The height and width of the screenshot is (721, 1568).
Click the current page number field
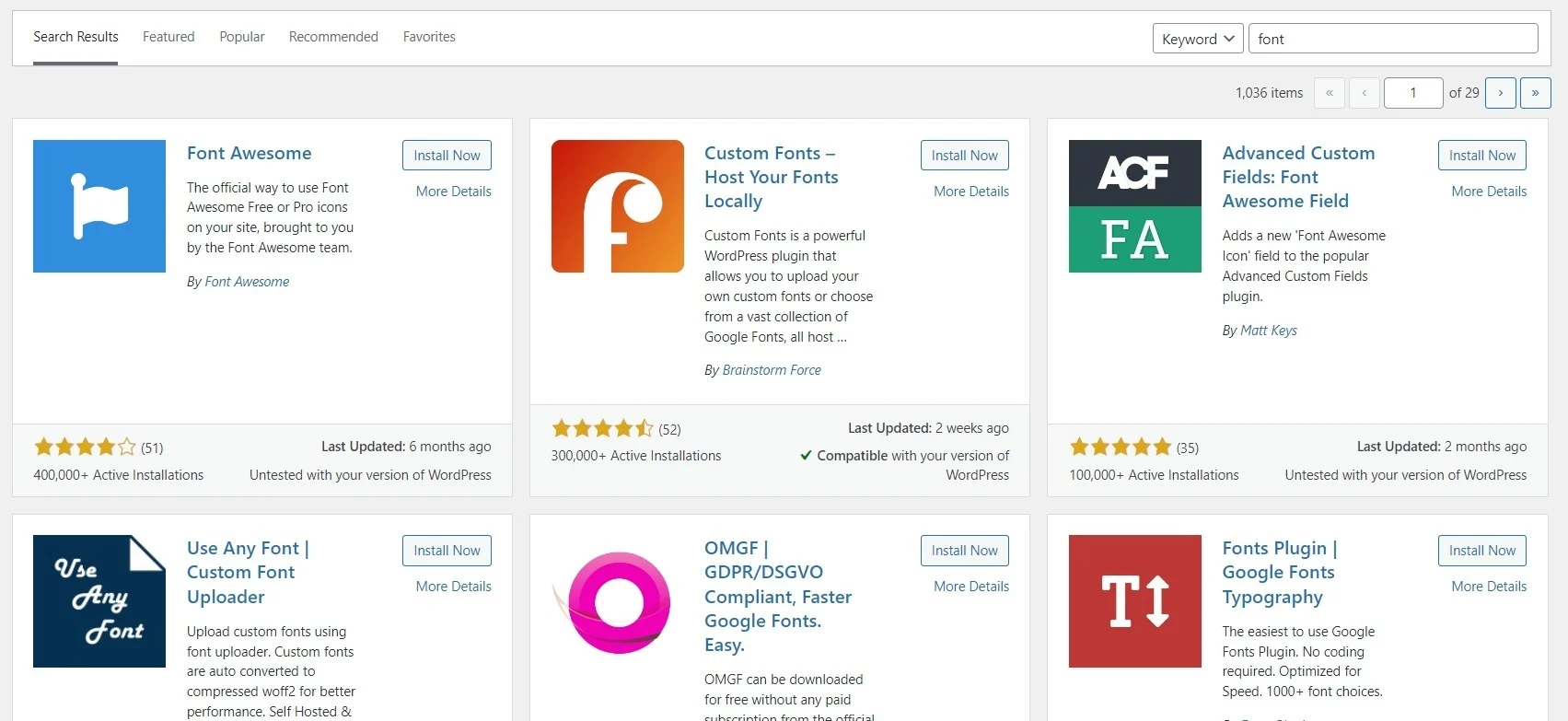[x=1413, y=93]
